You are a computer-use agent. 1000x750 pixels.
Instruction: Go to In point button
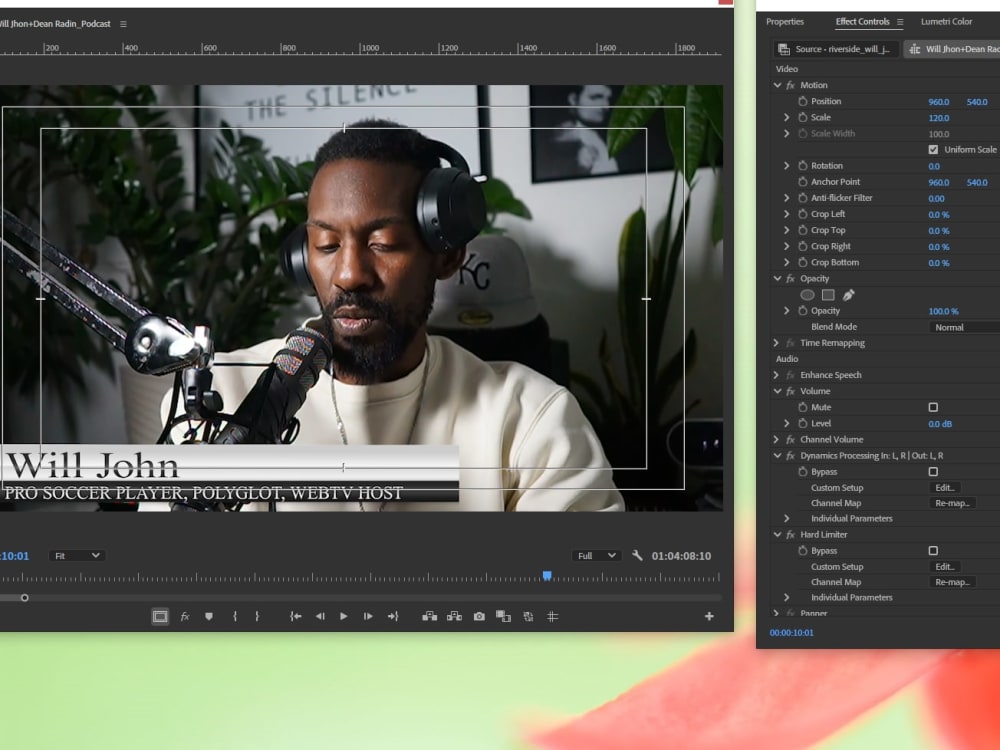pyautogui.click(x=295, y=617)
